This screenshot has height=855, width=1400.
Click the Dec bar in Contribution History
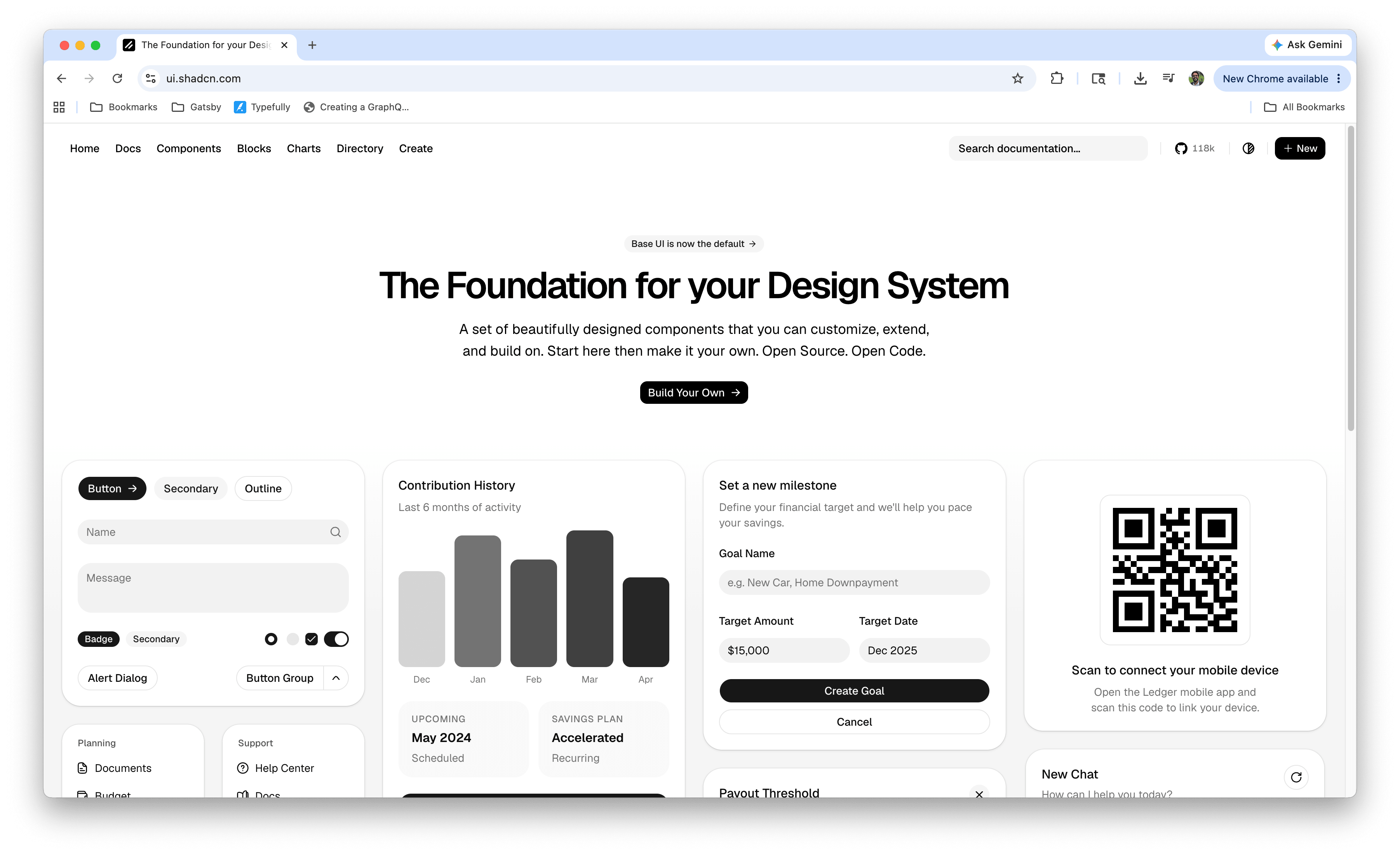click(421, 619)
